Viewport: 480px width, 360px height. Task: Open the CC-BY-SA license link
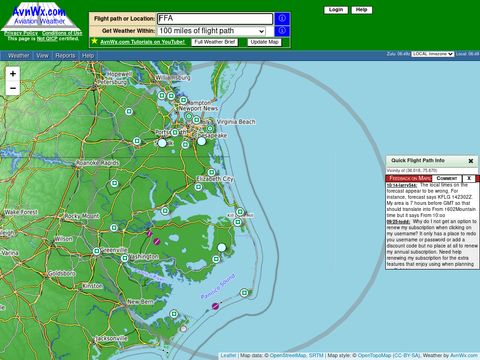(406, 356)
